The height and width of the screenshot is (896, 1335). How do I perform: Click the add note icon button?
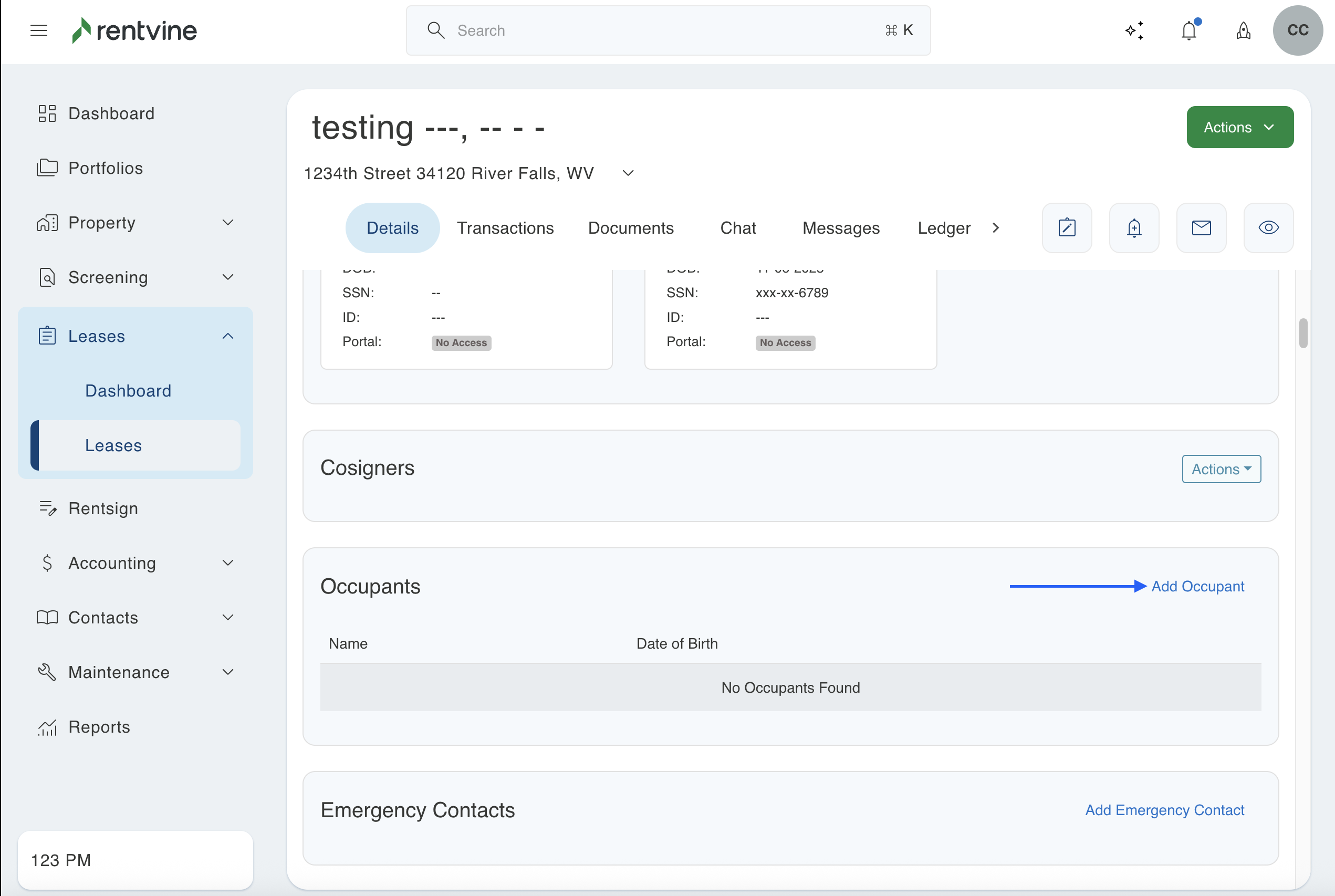pyautogui.click(x=1067, y=228)
